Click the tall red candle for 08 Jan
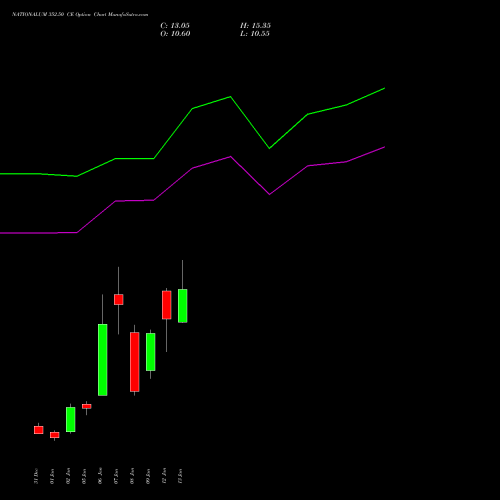The width and height of the screenshot is (500, 500). (135, 362)
